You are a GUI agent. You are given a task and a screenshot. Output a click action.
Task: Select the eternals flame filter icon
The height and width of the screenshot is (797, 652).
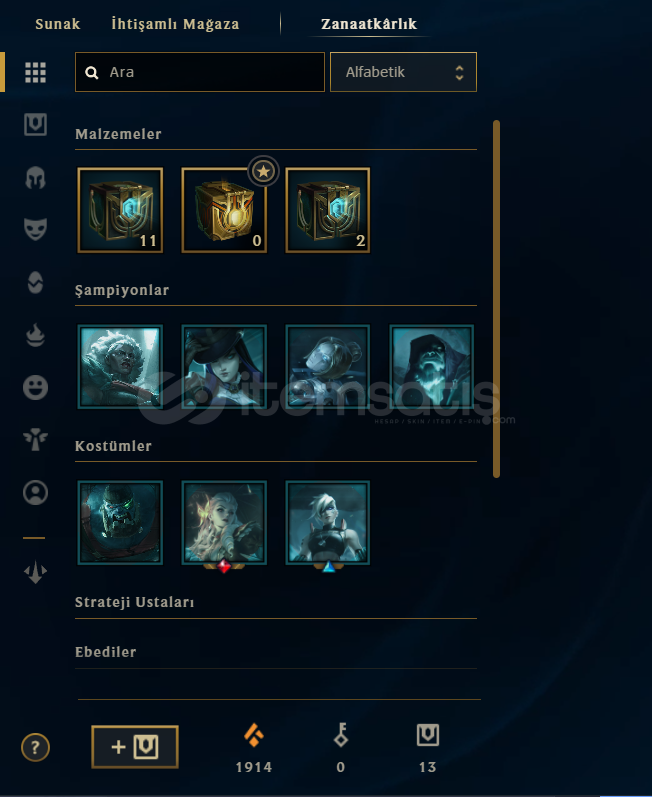35,335
